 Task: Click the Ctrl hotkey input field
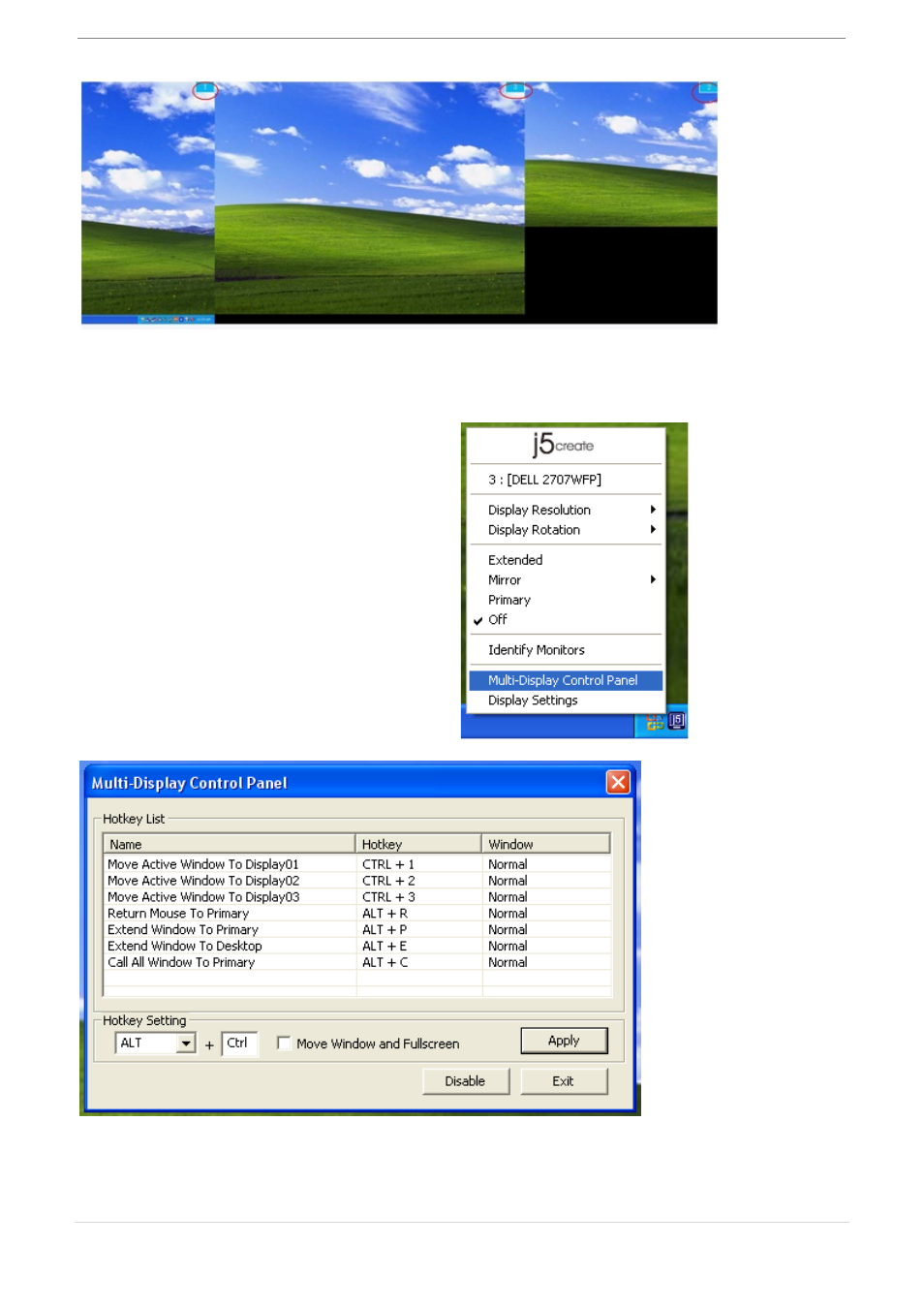point(239,1043)
